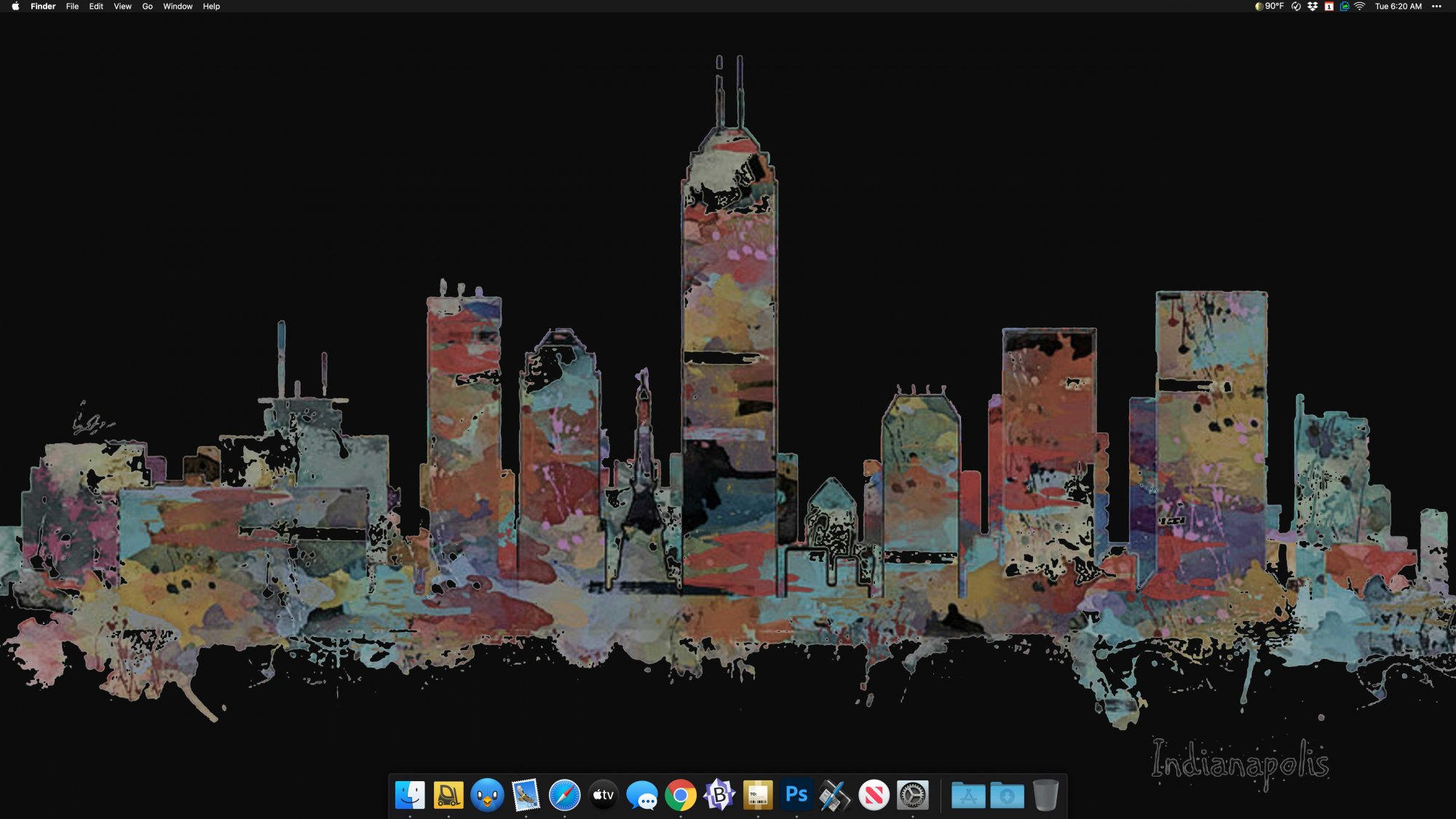The width and height of the screenshot is (1456, 819).
Task: Click the three-dots menu bar item
Action: [1436, 6]
